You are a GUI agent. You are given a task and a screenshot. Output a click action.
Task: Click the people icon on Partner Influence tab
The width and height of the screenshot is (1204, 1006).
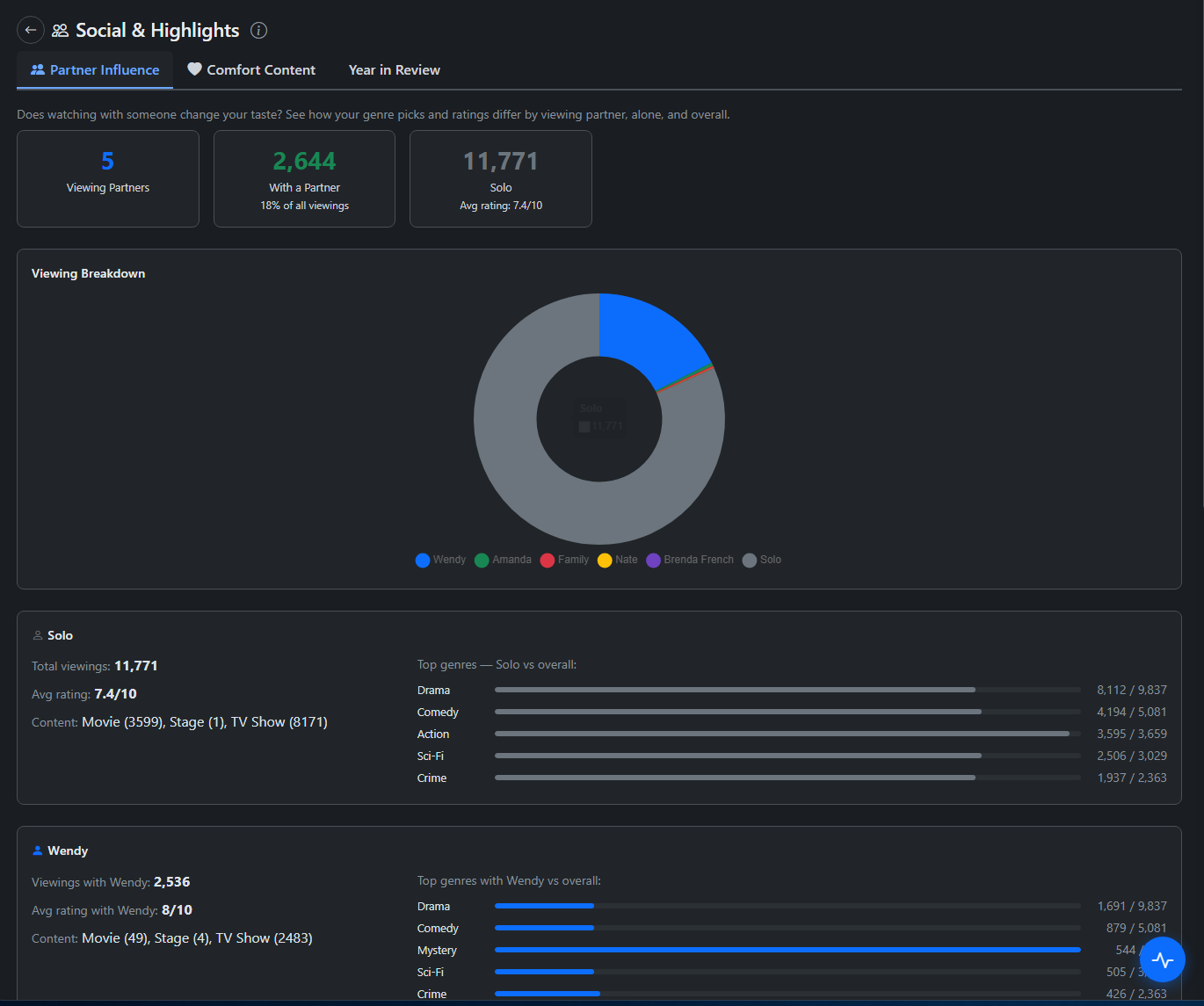click(x=38, y=69)
